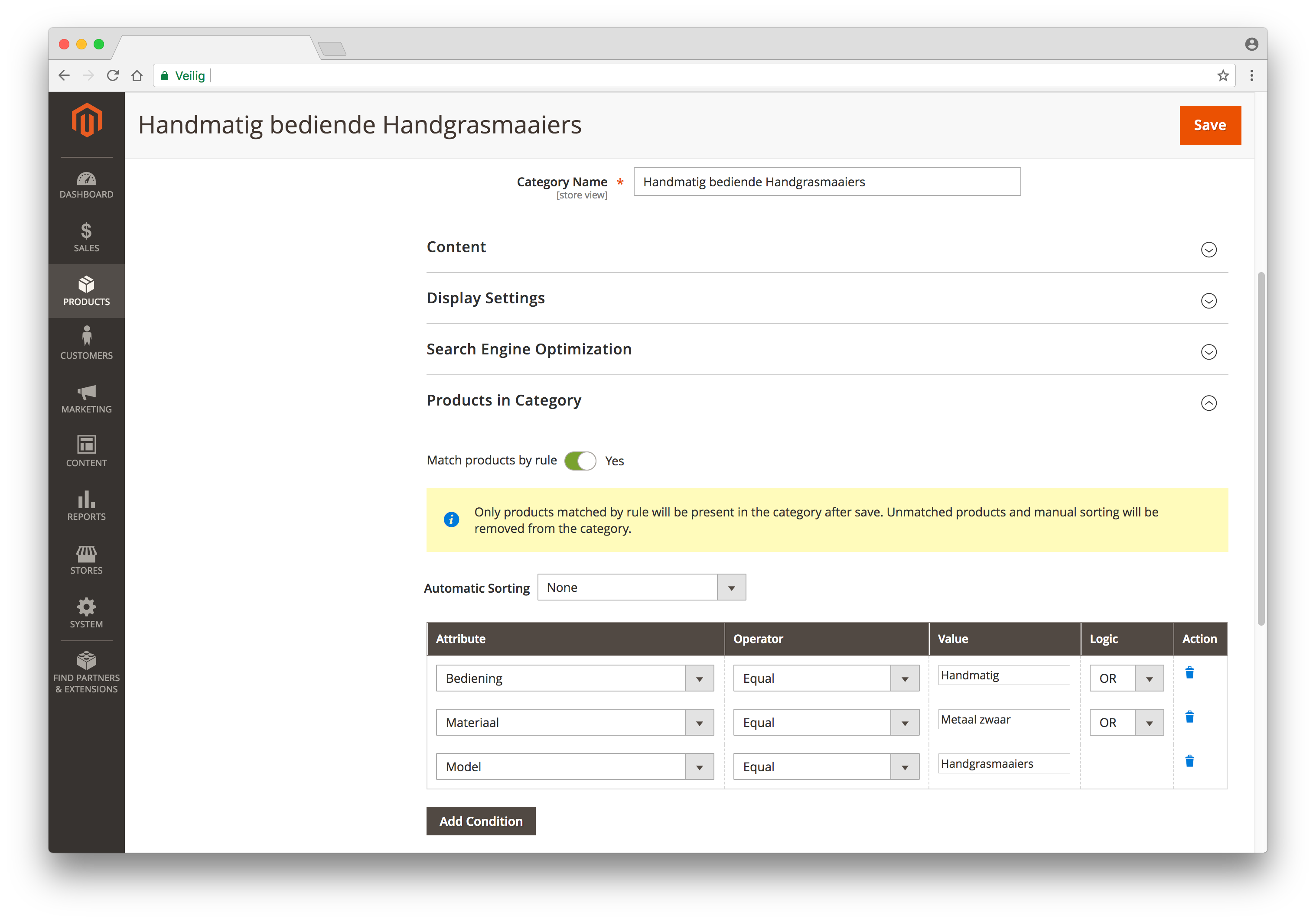Click the Category Name input field
Image resolution: width=1316 pixels, height=922 pixels.
(827, 182)
